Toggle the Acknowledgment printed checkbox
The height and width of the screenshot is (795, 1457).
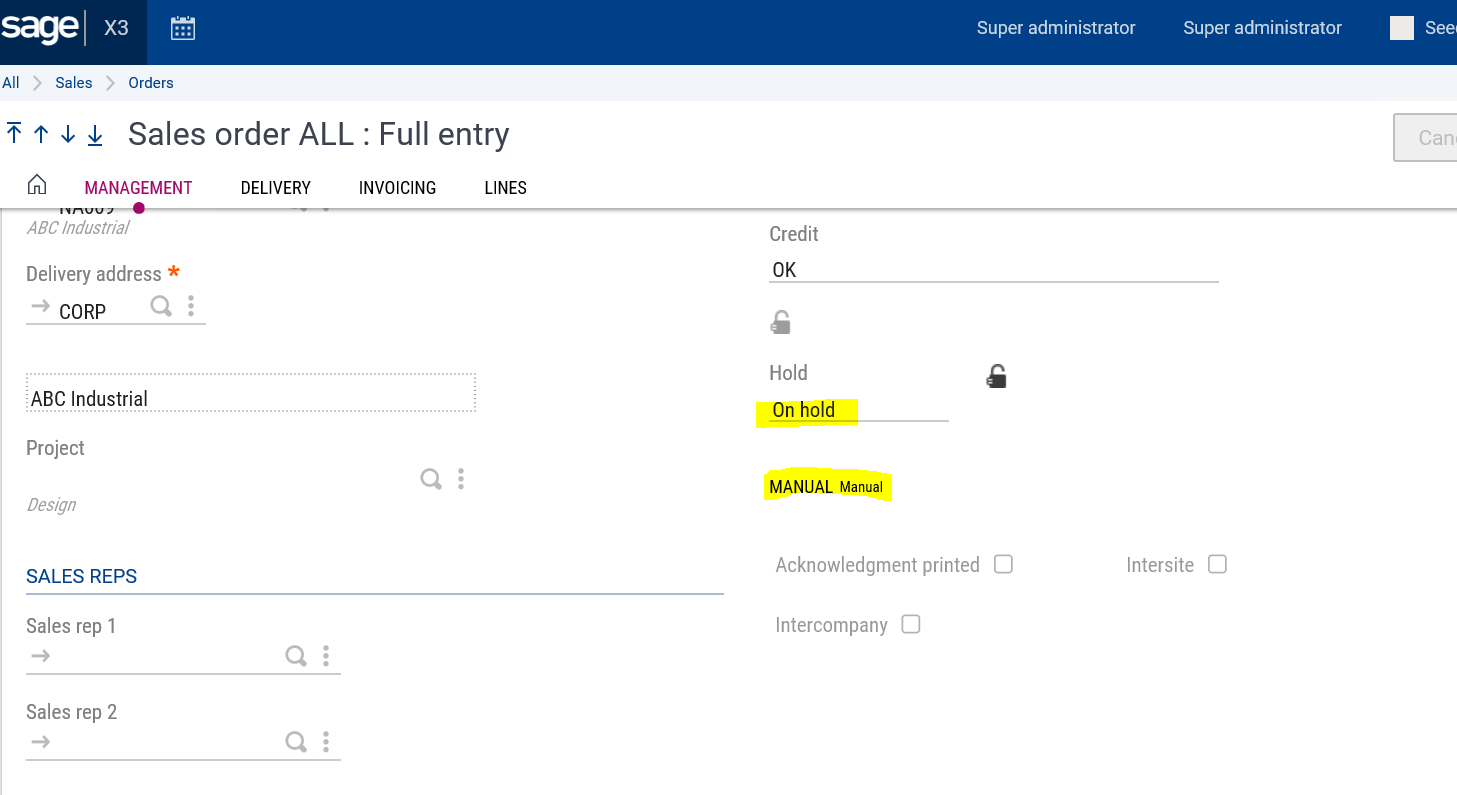[x=1003, y=564]
